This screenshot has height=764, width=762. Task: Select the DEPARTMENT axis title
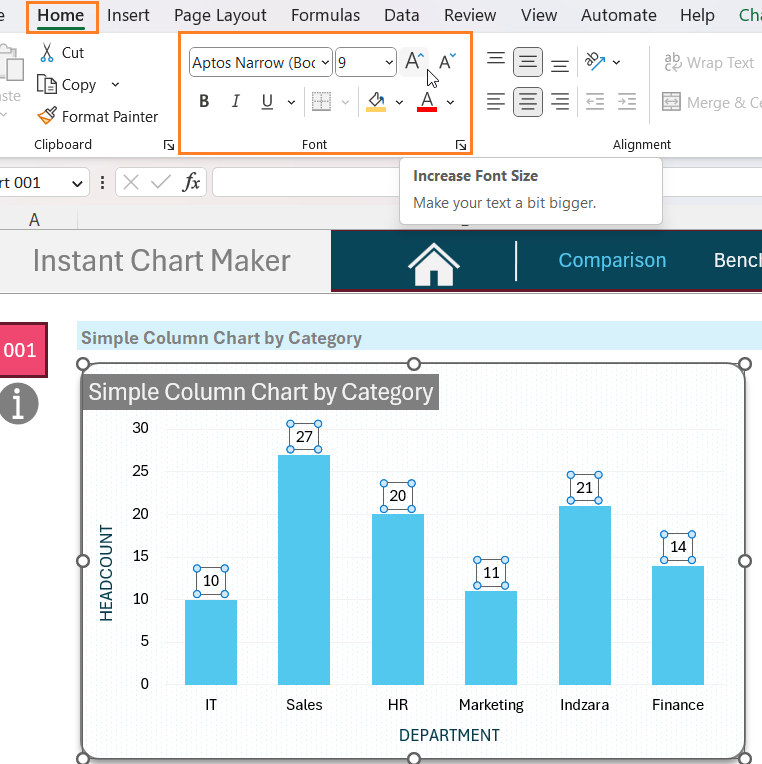point(449,735)
